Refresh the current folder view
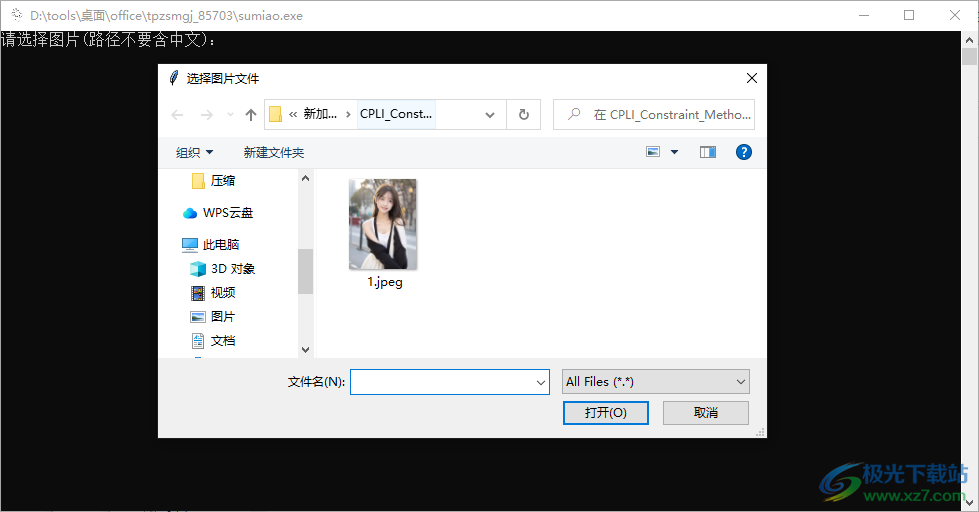 pos(524,115)
